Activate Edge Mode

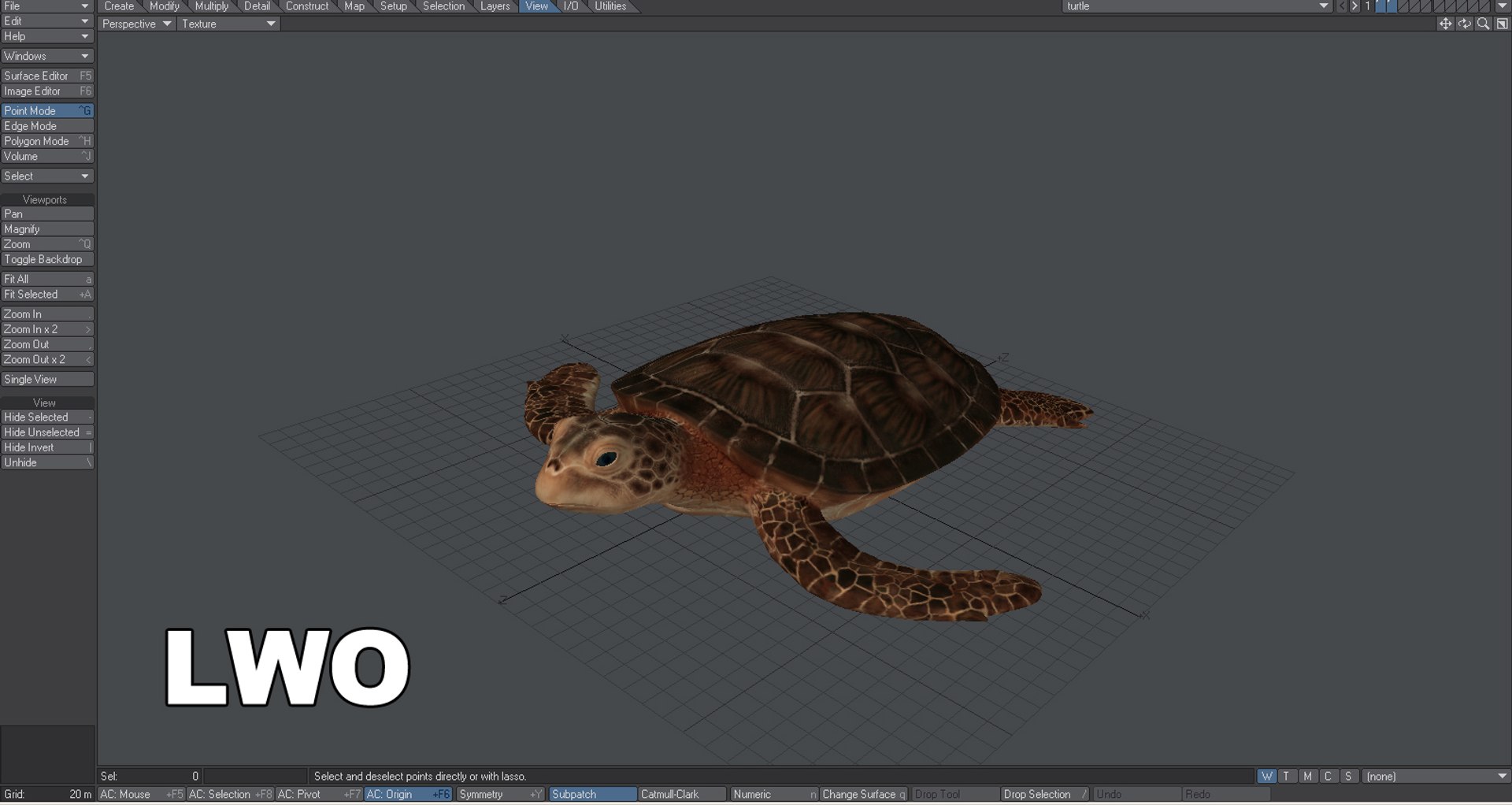[x=47, y=127]
